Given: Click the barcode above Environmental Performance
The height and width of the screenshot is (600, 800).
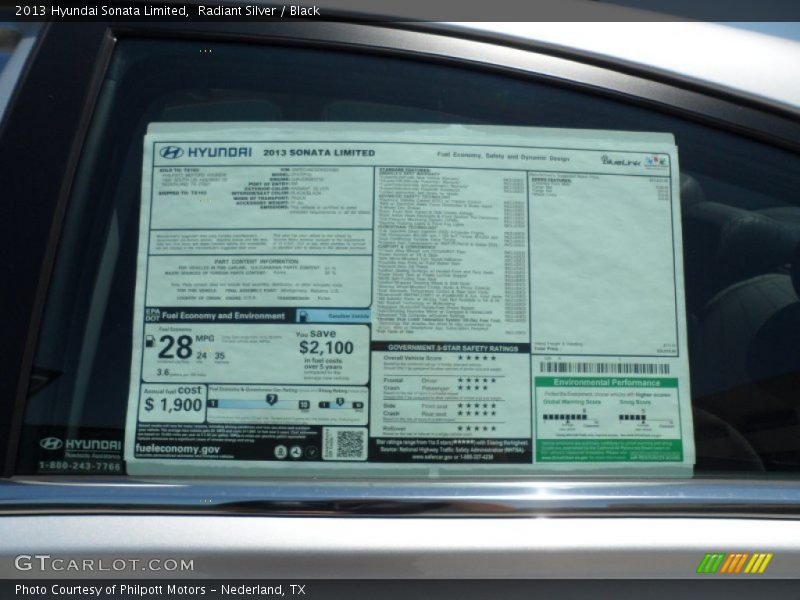Looking at the screenshot, I should [x=604, y=368].
